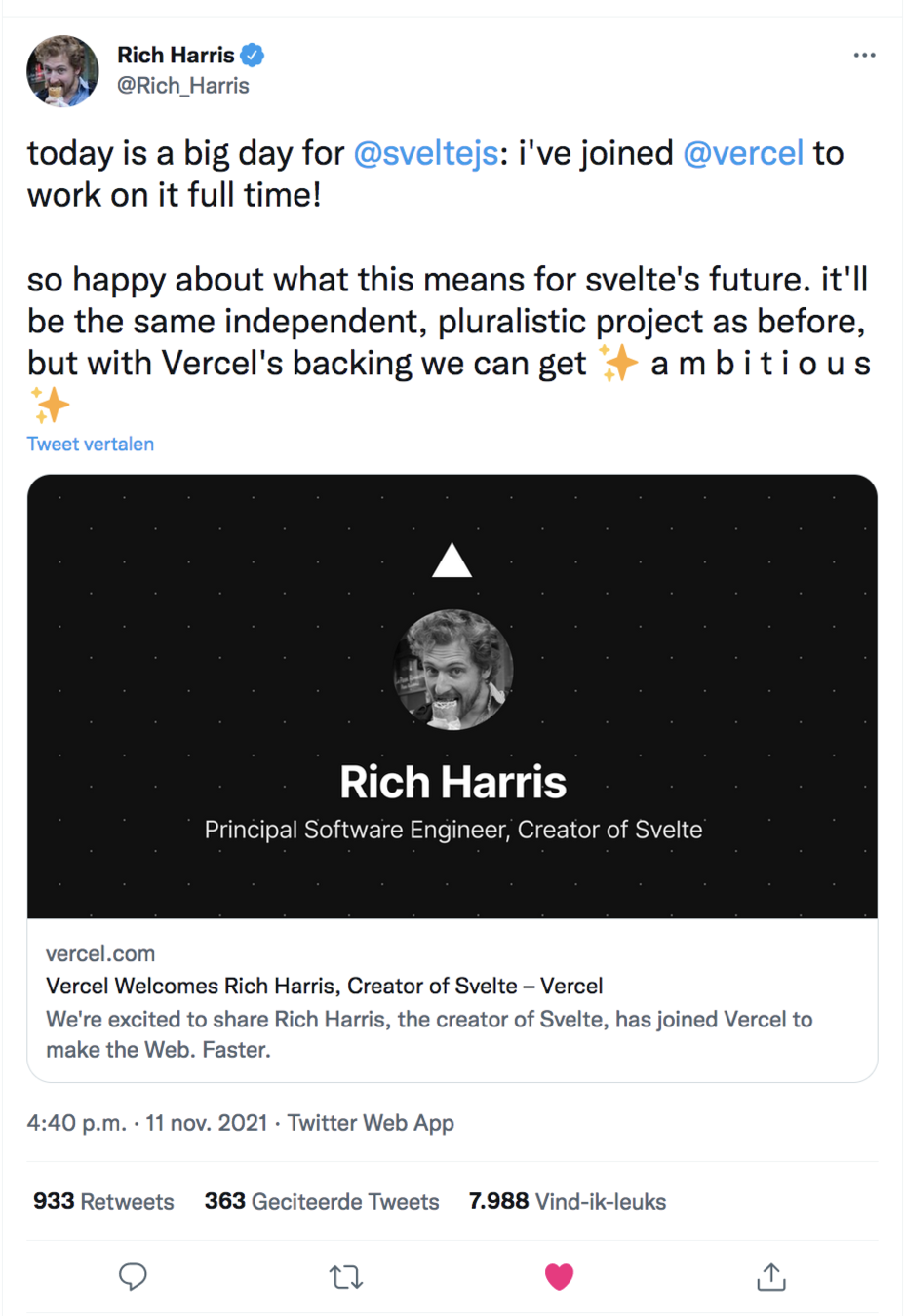Click the vercel.com domain label
The width and height of the screenshot is (904, 1316).
100,953
